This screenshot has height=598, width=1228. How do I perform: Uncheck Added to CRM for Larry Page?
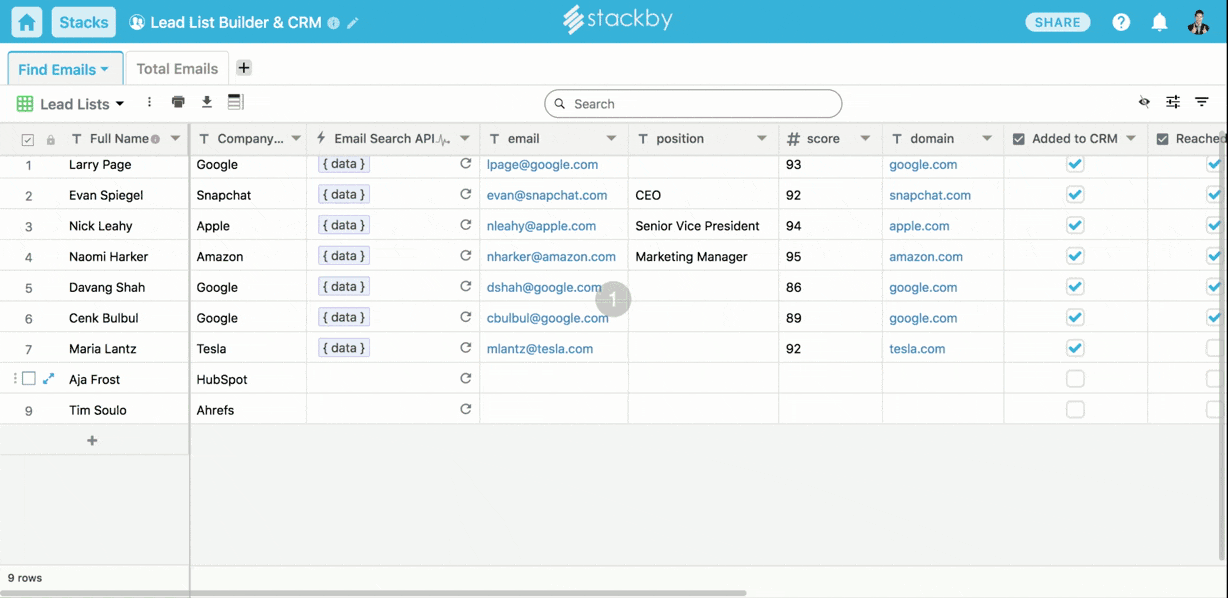coord(1075,165)
